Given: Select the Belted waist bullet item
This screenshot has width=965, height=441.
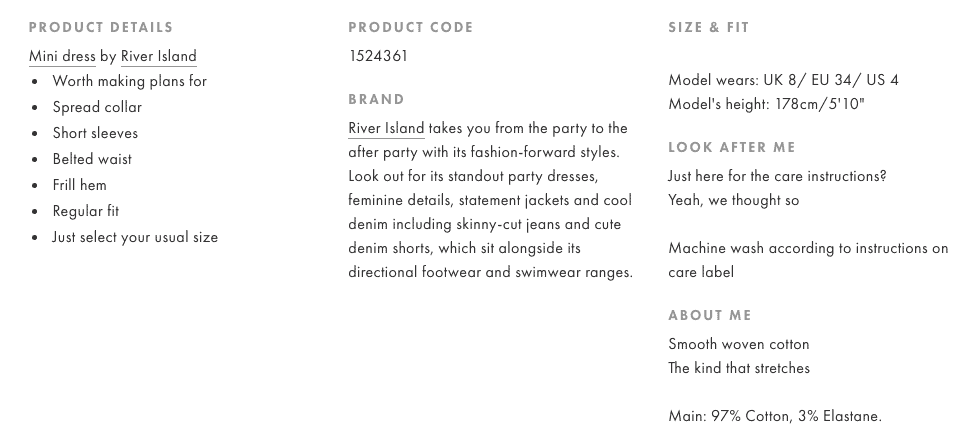Looking at the screenshot, I should point(92,159).
